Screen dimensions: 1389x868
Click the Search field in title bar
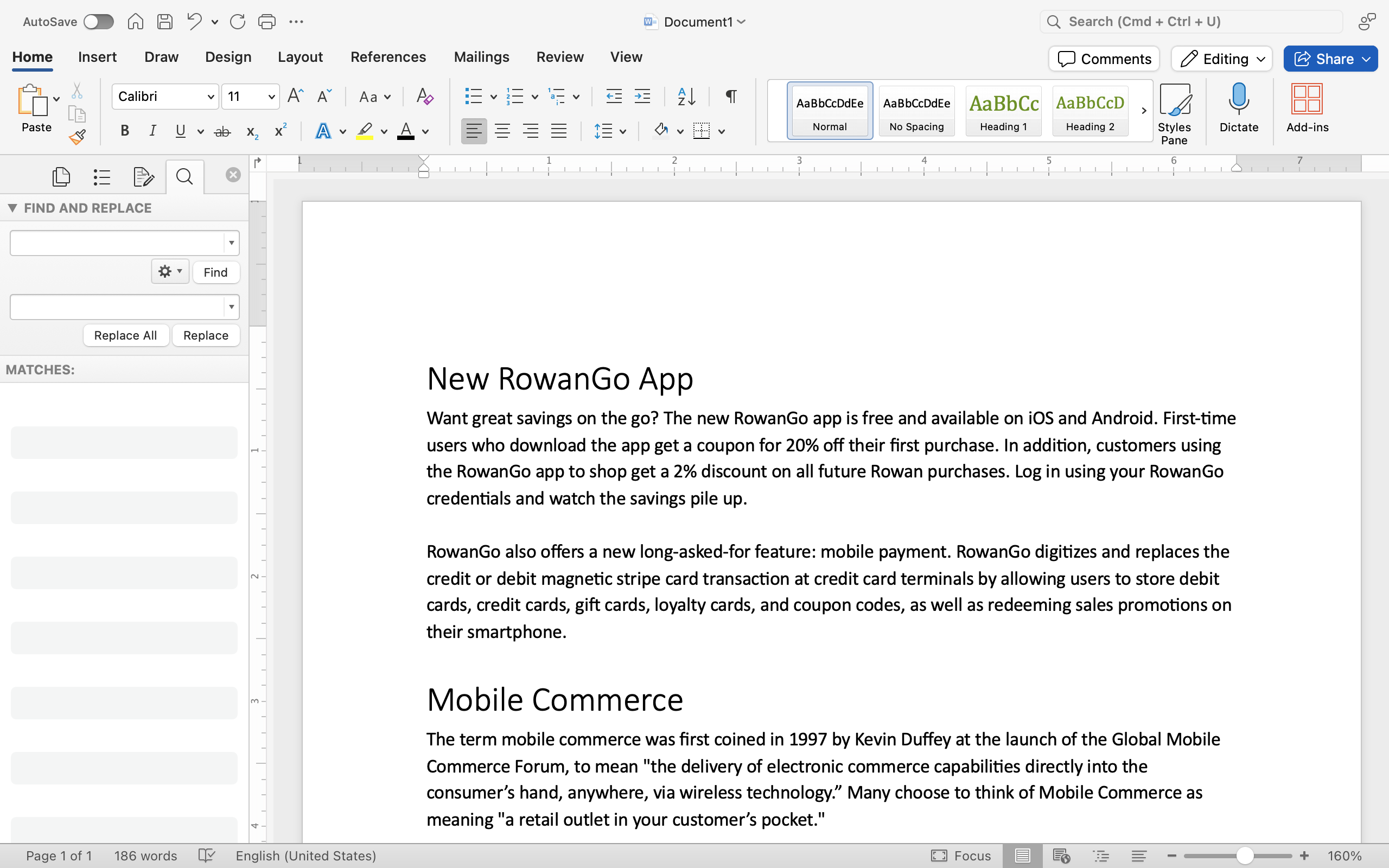point(1192,22)
